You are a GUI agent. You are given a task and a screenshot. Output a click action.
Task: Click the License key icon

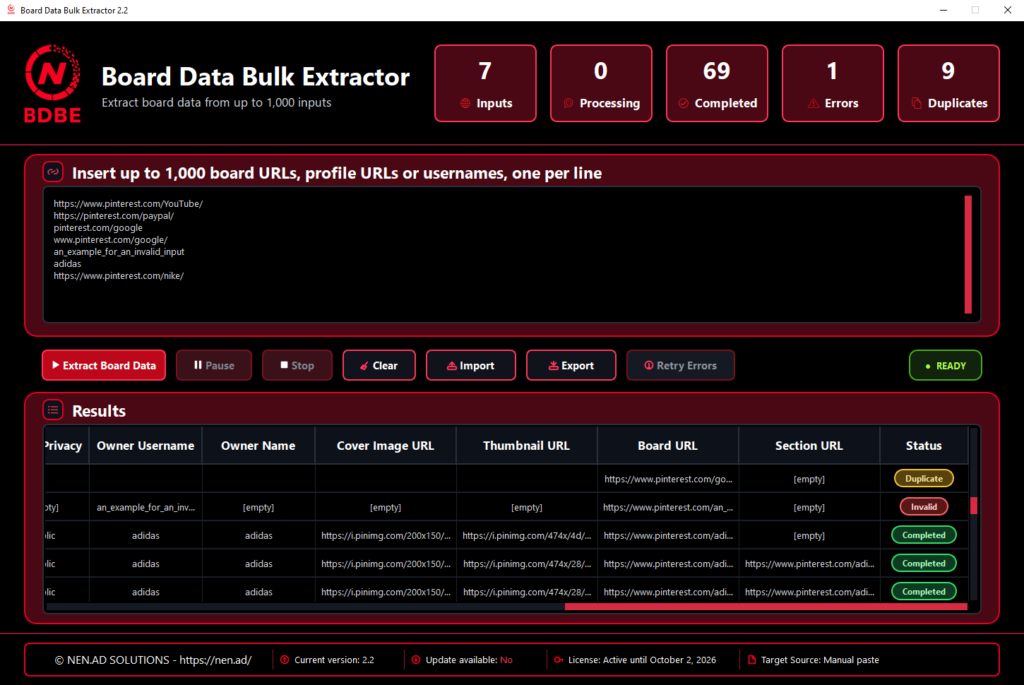(558, 660)
